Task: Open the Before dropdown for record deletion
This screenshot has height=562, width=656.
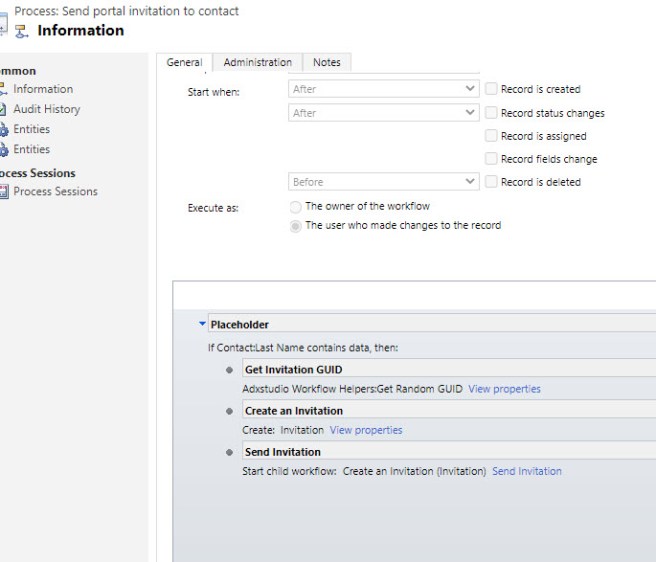Action: (x=384, y=182)
